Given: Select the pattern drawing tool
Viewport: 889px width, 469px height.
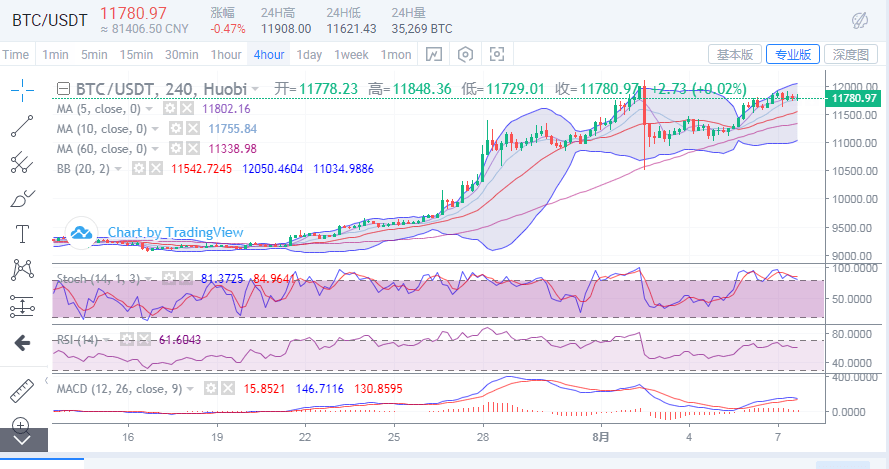Looking at the screenshot, I should click(x=22, y=270).
